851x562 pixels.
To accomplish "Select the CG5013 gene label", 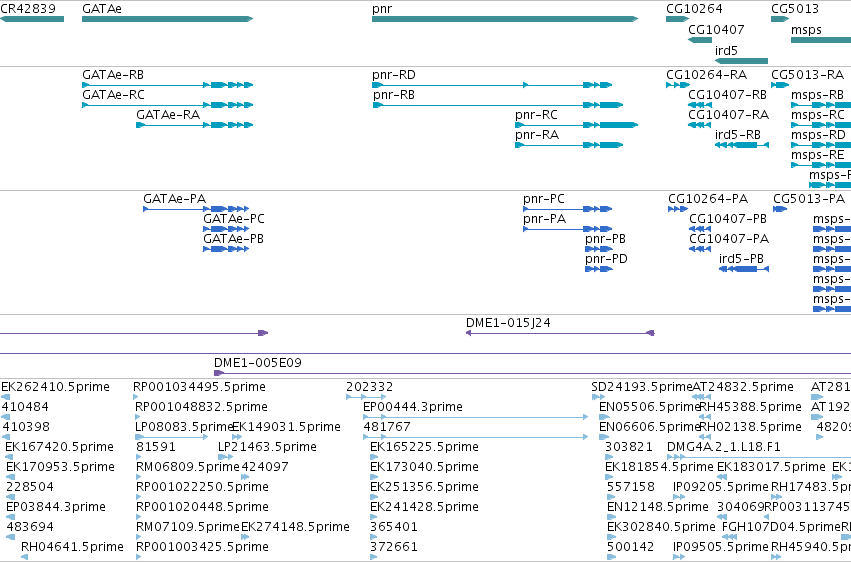I will click(795, 9).
